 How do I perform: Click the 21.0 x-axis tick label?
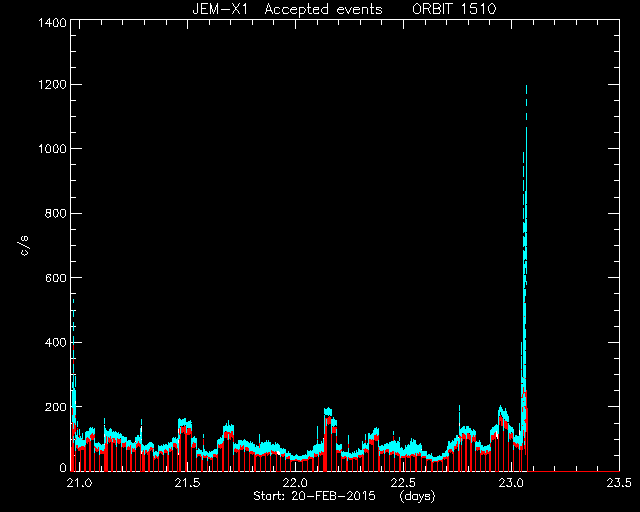80,483
